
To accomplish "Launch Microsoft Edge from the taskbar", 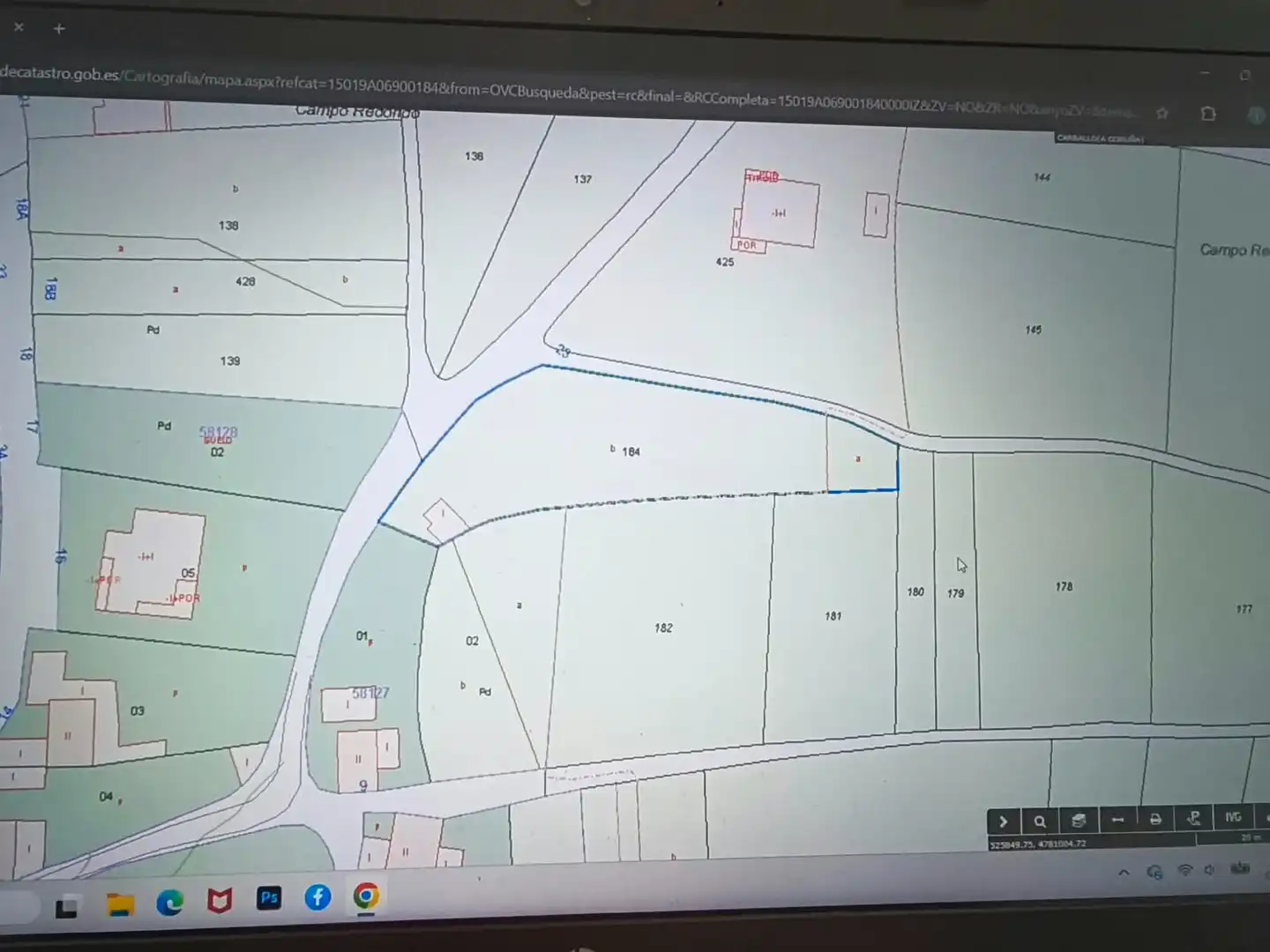I will pos(170,902).
